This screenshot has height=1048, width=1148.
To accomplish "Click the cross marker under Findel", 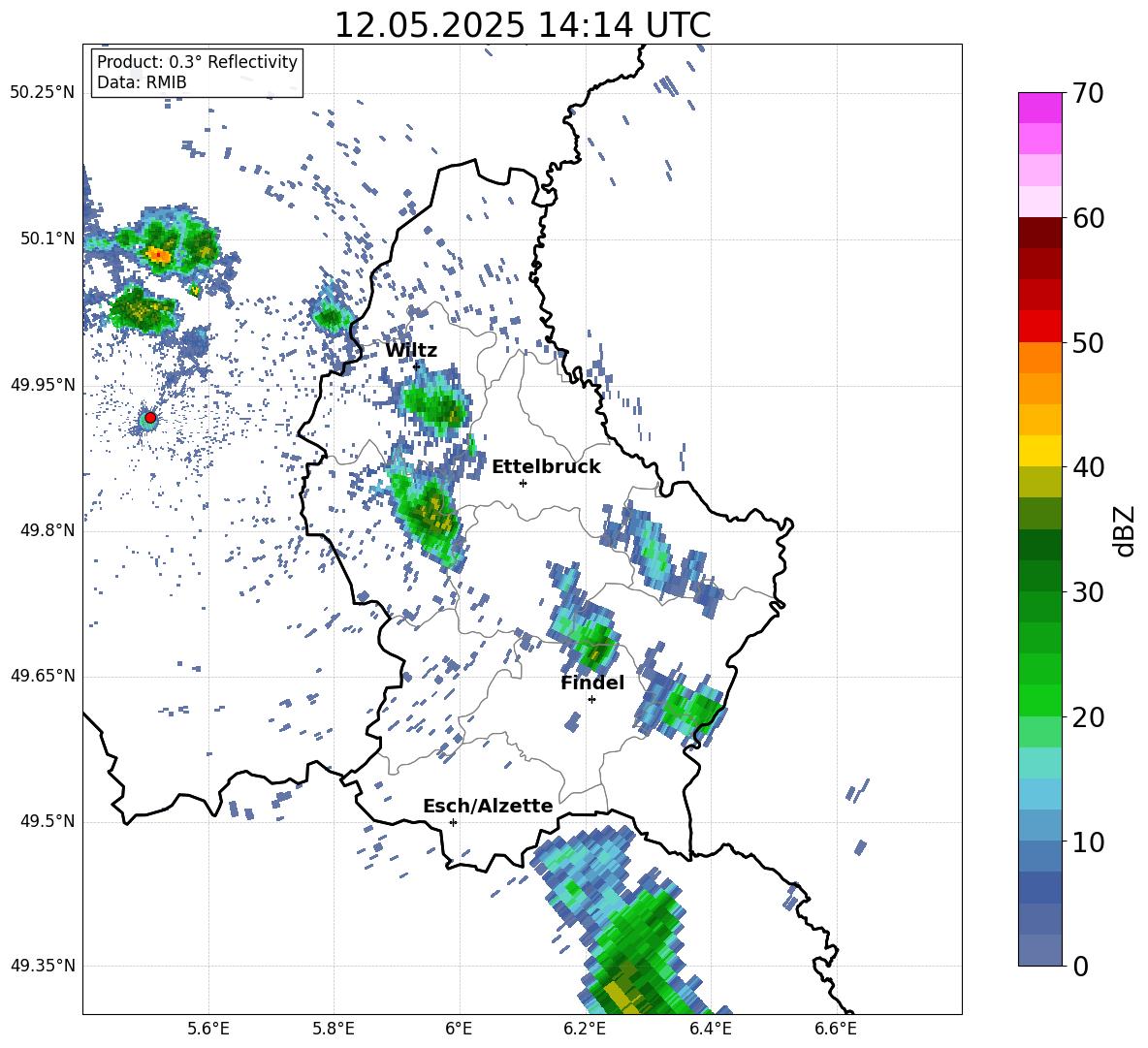I will [x=591, y=700].
